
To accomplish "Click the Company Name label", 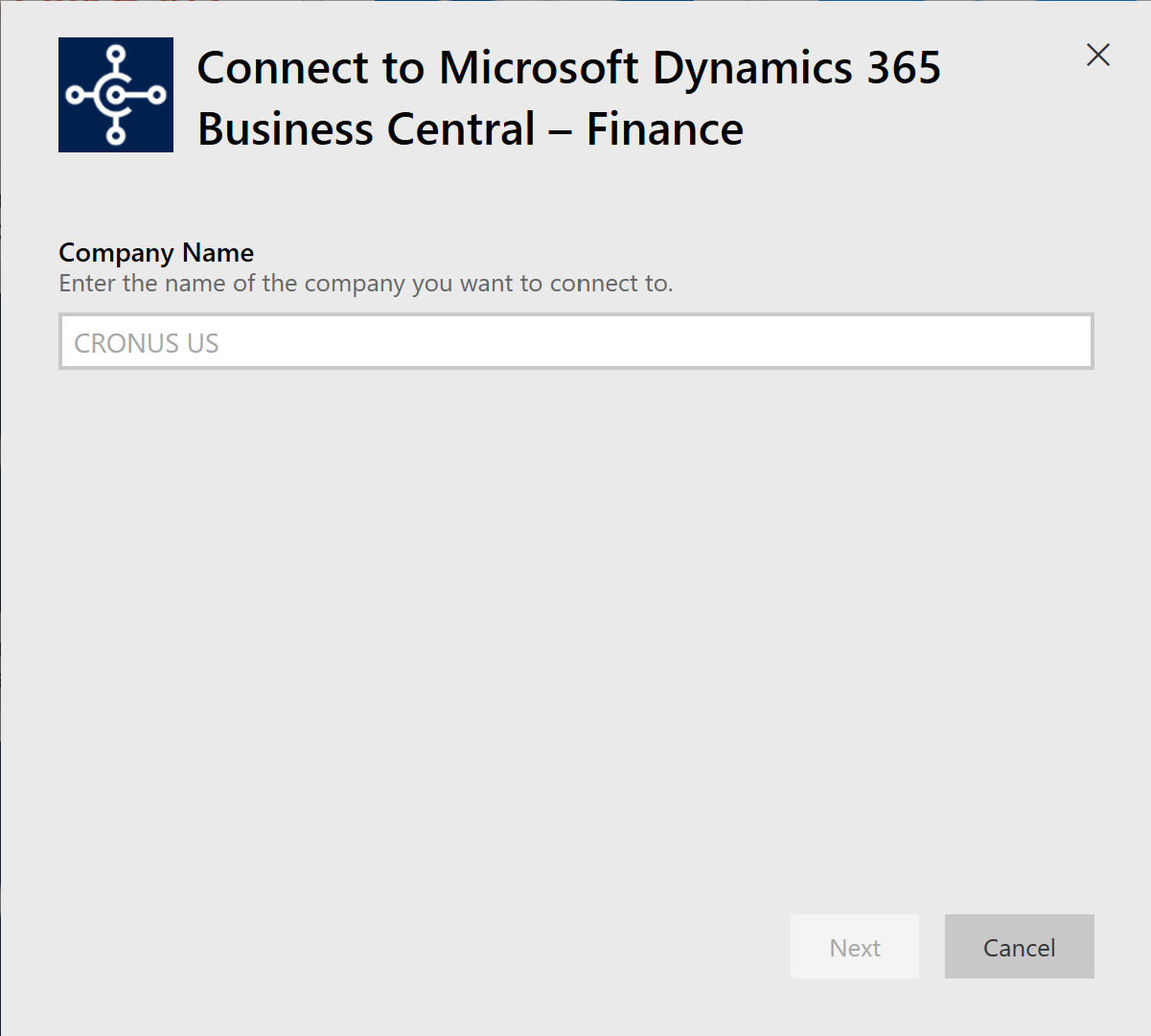I will click(156, 252).
